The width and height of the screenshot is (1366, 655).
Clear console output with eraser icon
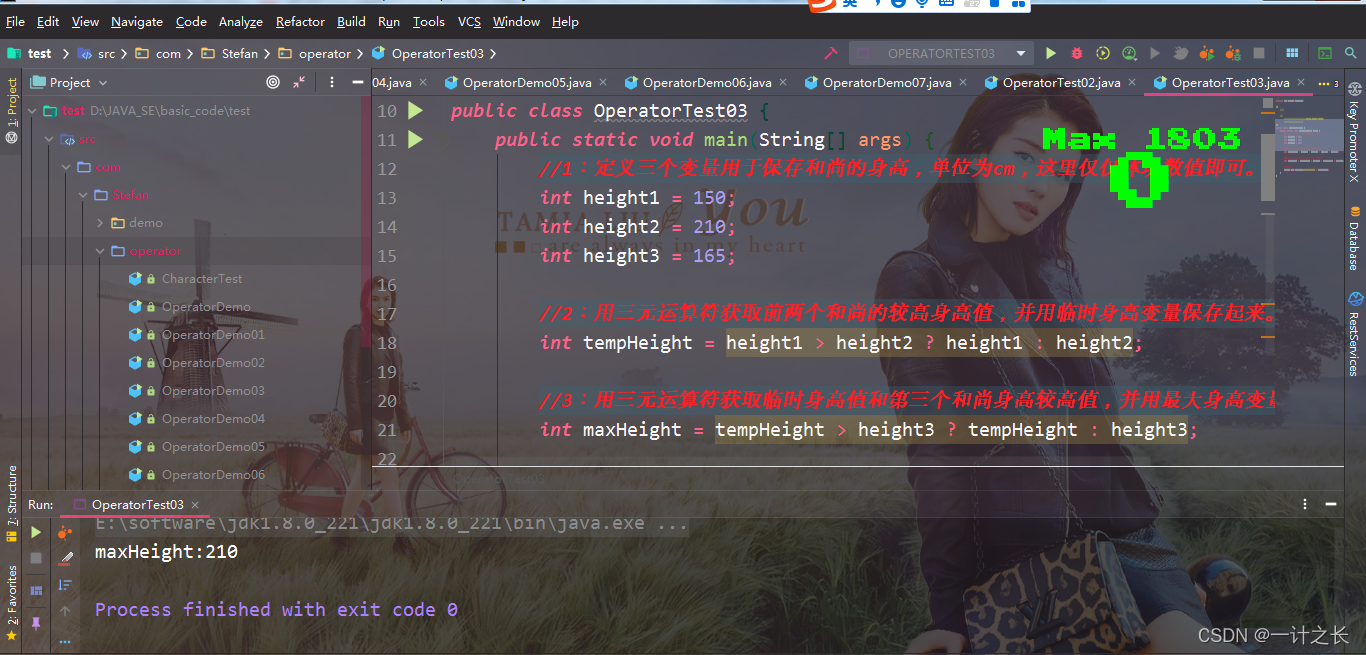click(66, 558)
